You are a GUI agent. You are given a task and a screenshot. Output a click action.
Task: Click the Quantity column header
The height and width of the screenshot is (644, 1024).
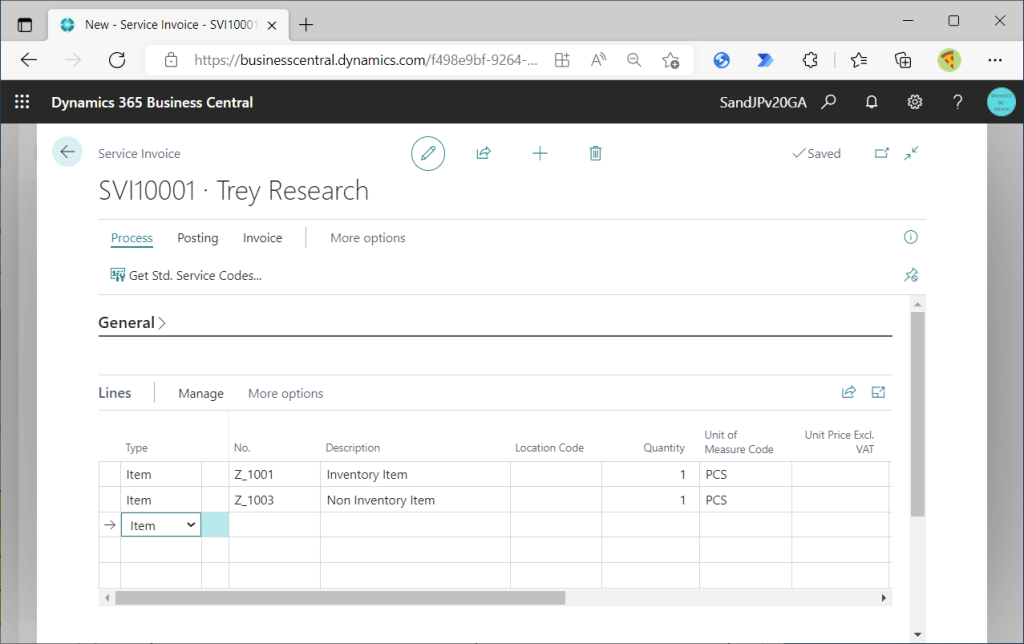coord(664,447)
